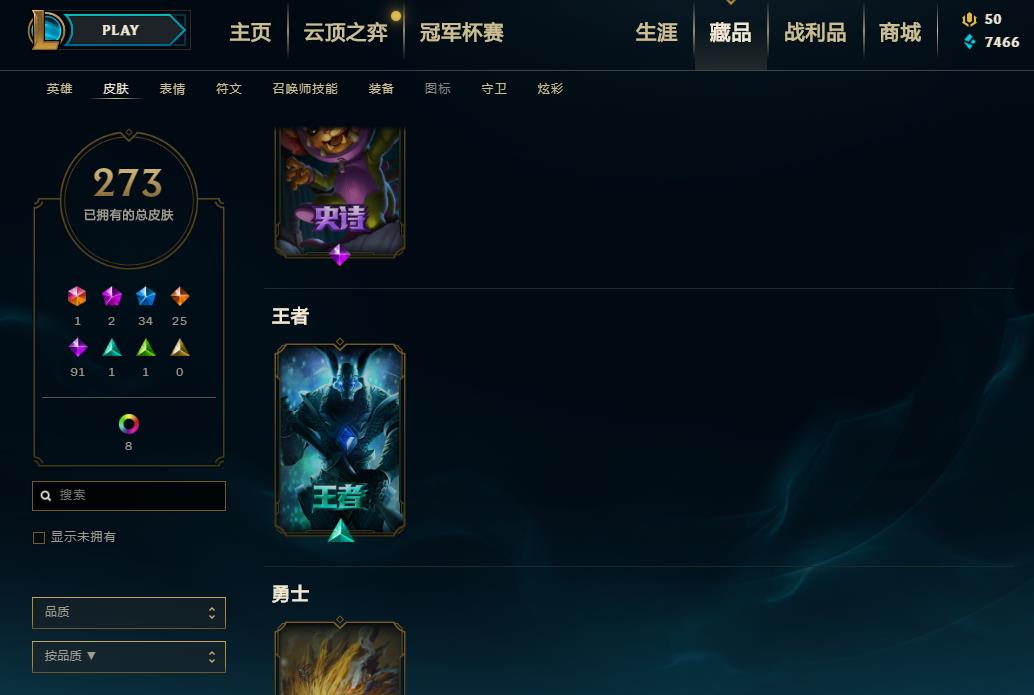The width and height of the screenshot is (1034, 695).
Task: Switch to the 炫彩 tab
Action: (x=550, y=88)
